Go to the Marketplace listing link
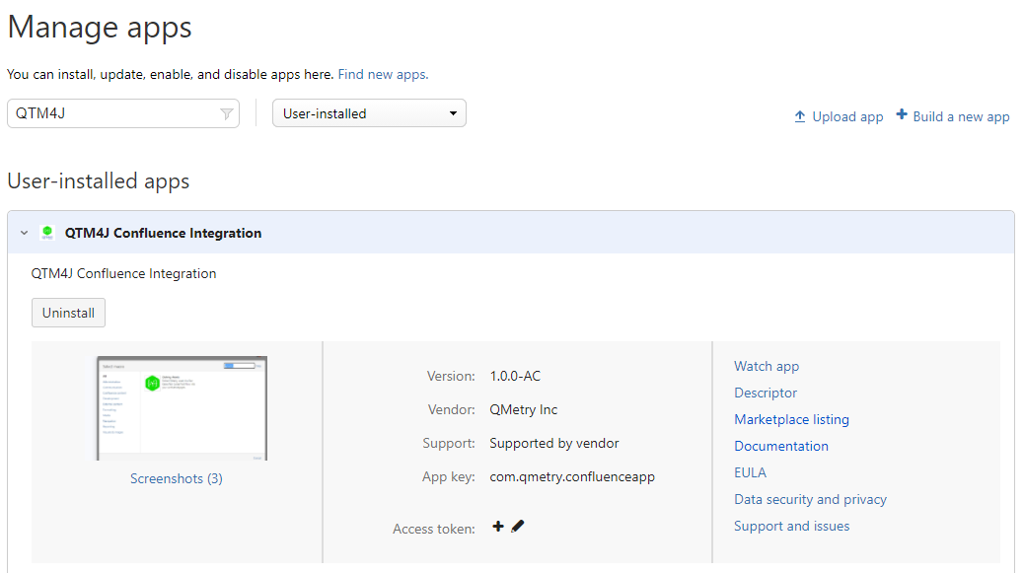Image resolution: width=1024 pixels, height=573 pixels. (x=791, y=419)
